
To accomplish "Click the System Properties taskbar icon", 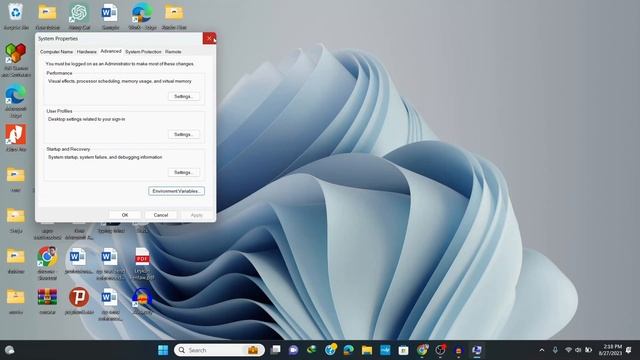I will 477,350.
